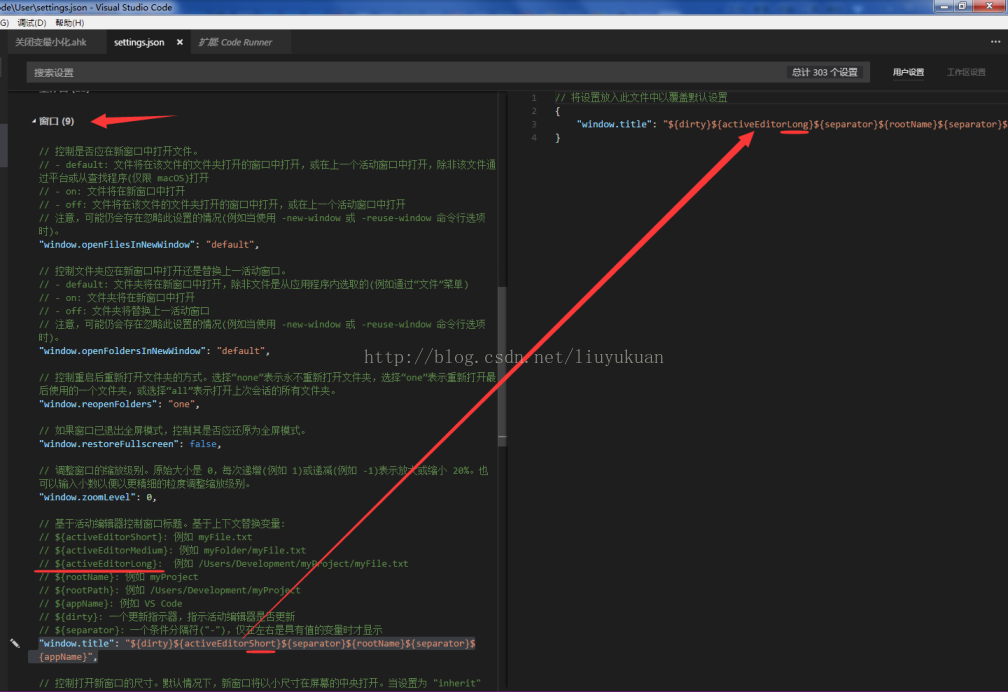Viewport: 1008px width, 692px height.
Task: Click the ${dirty} comment line
Action: [x=167, y=617]
